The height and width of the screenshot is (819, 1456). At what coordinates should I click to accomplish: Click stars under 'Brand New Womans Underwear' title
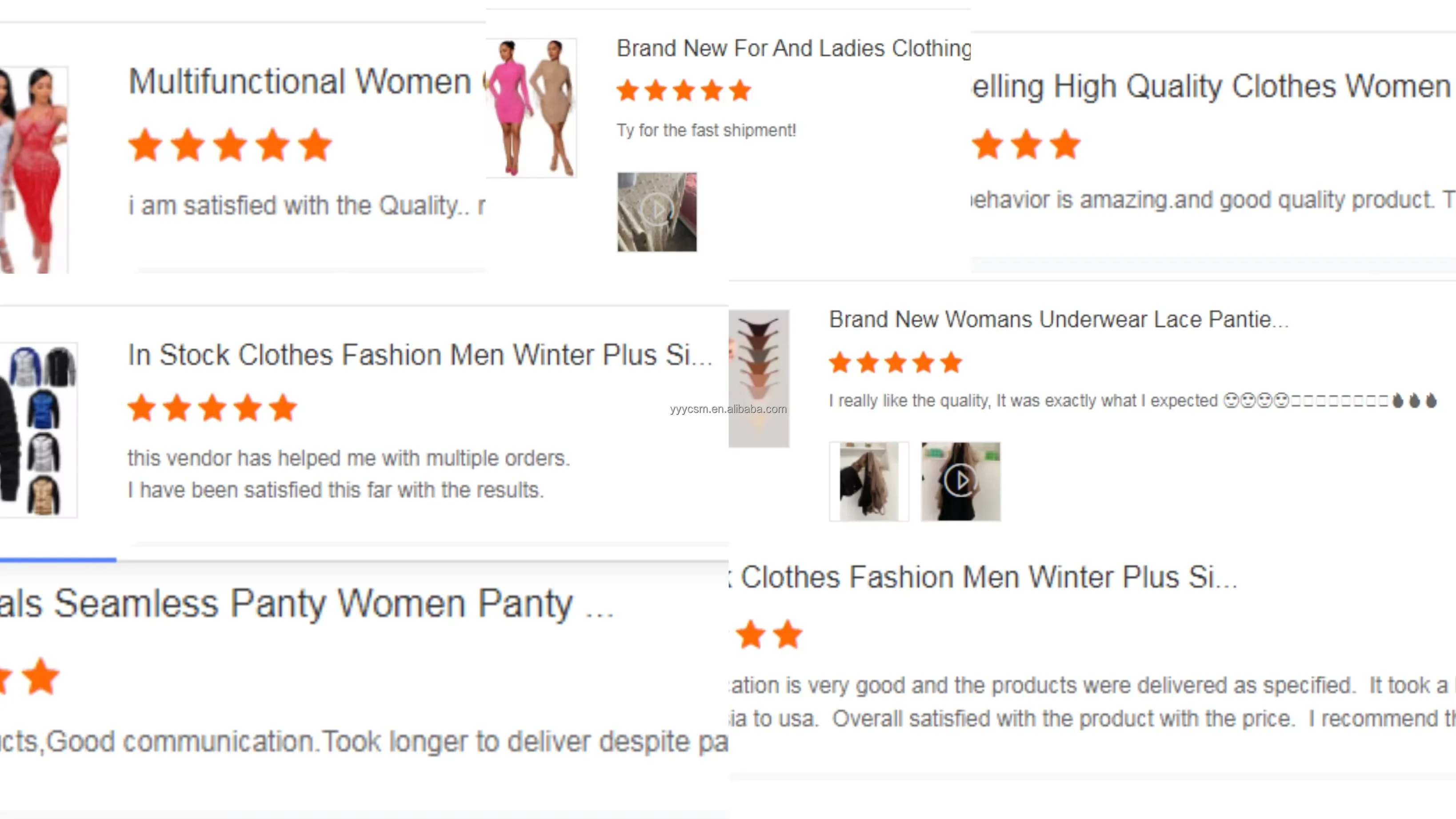[x=895, y=362]
